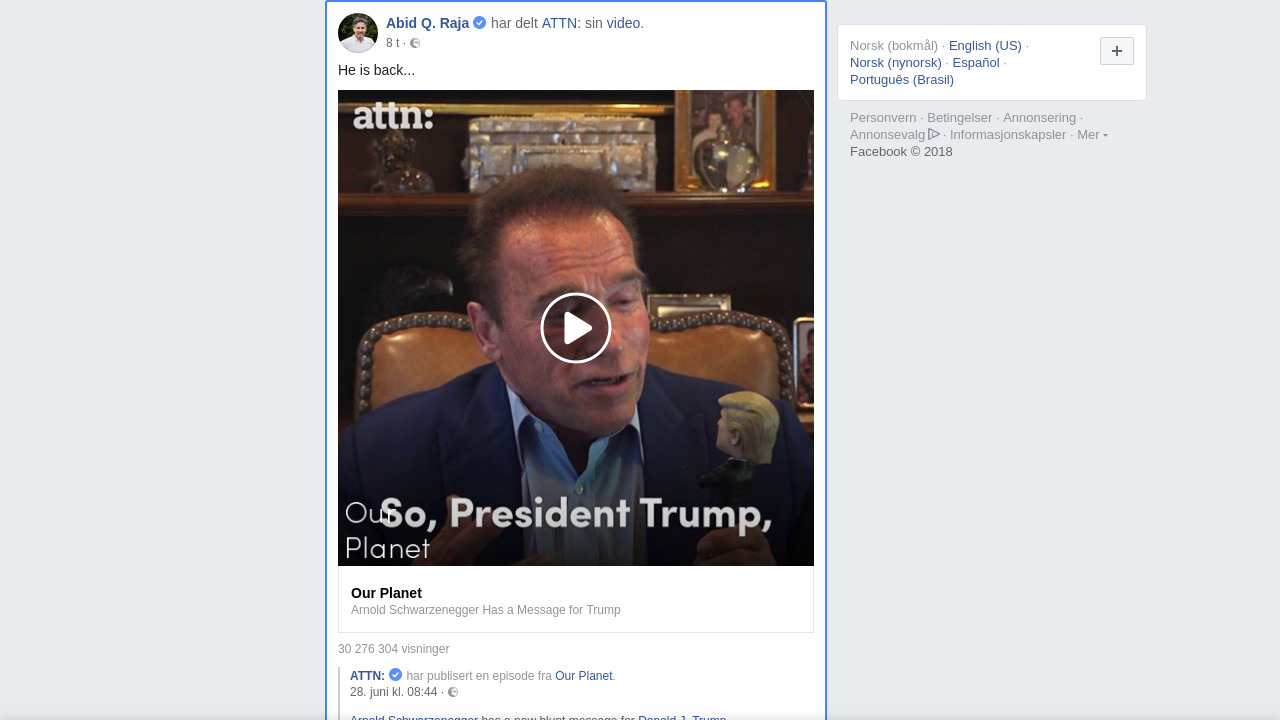Screen dimensions: 1280x720
Task: Click the '8 t' post timestamp
Action: tap(392, 43)
